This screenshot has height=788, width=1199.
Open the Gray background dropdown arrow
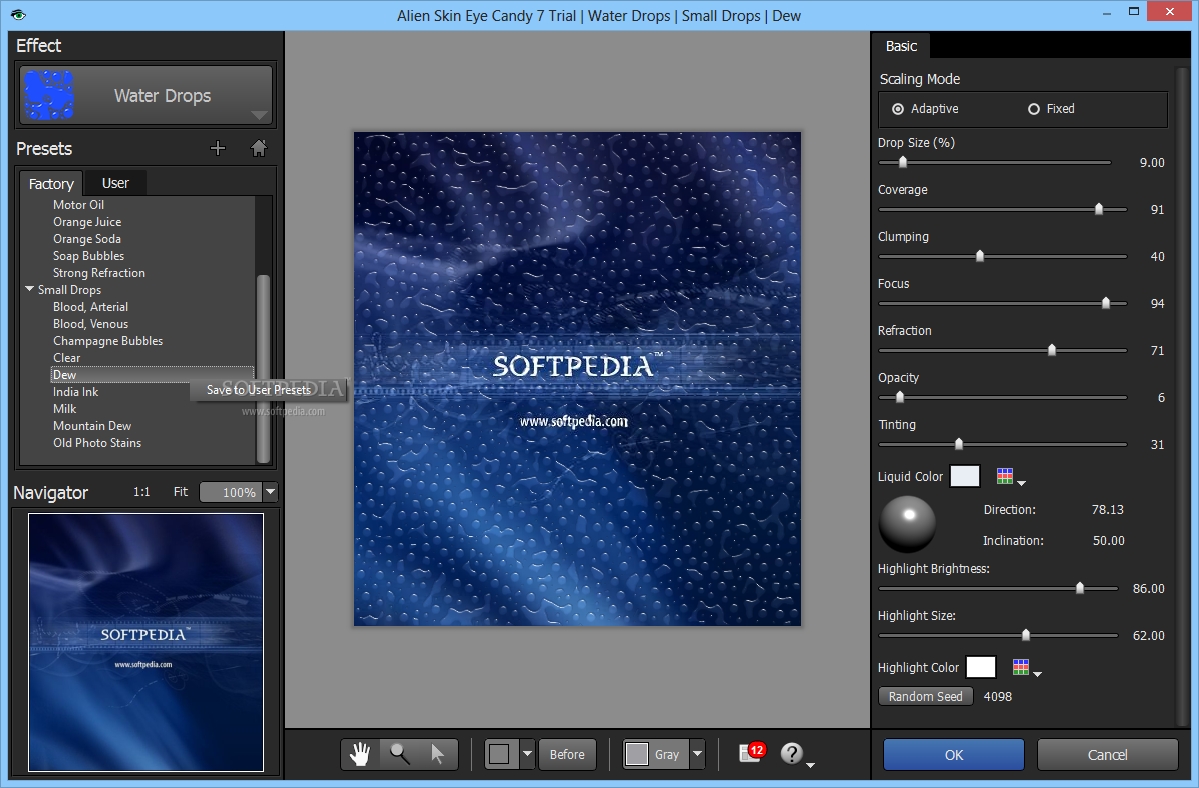point(697,754)
